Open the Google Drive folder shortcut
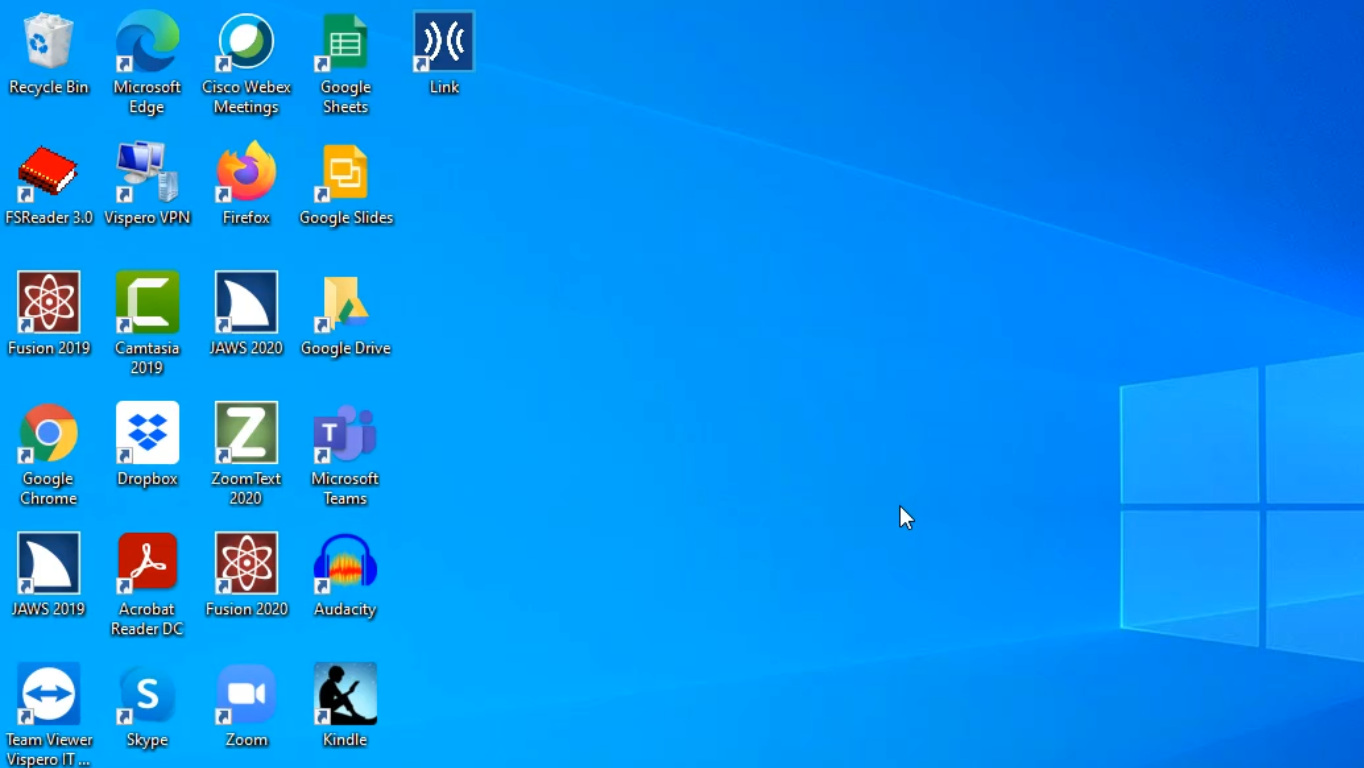This screenshot has width=1364, height=768. (345, 302)
